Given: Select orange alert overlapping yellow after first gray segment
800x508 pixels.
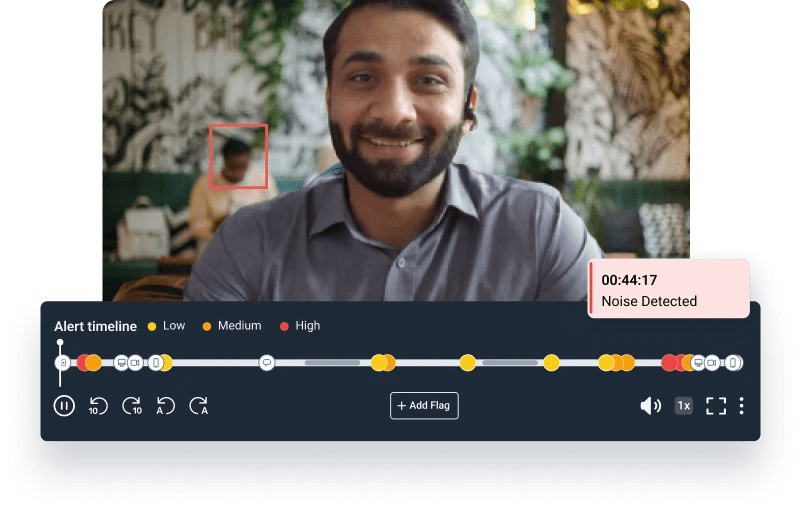Looking at the screenshot, I should [391, 363].
